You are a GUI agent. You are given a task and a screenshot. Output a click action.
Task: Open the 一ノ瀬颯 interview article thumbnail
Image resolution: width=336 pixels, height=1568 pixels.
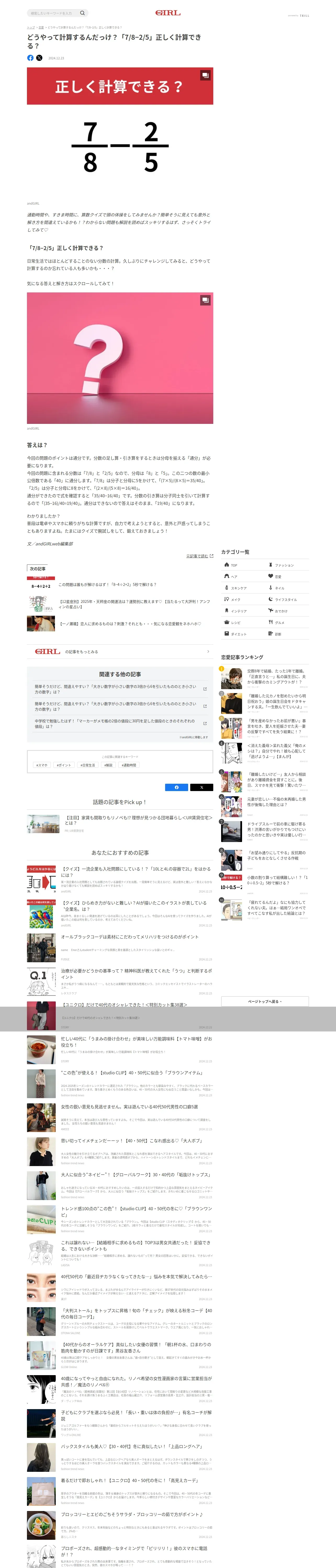pos(41,623)
